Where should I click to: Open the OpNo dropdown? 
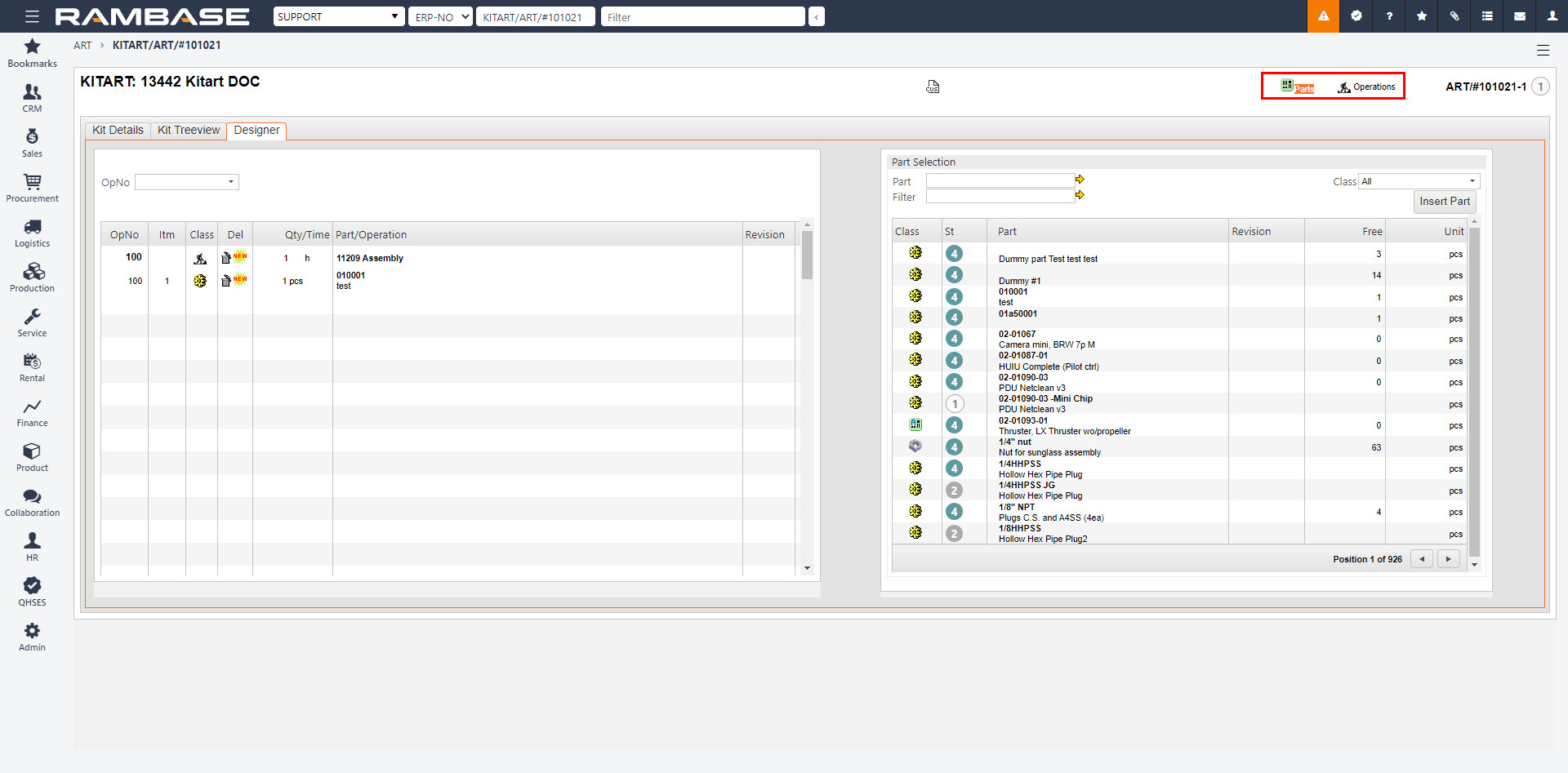(187, 182)
